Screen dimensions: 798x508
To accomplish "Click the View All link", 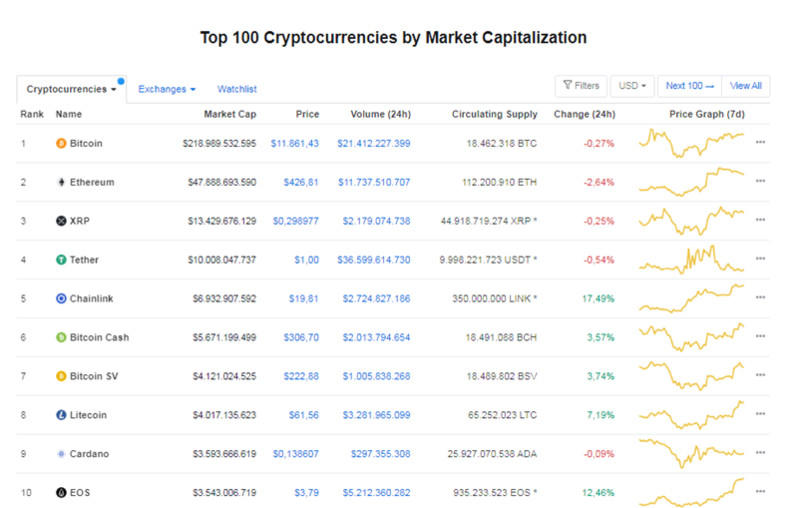I will pos(746,86).
